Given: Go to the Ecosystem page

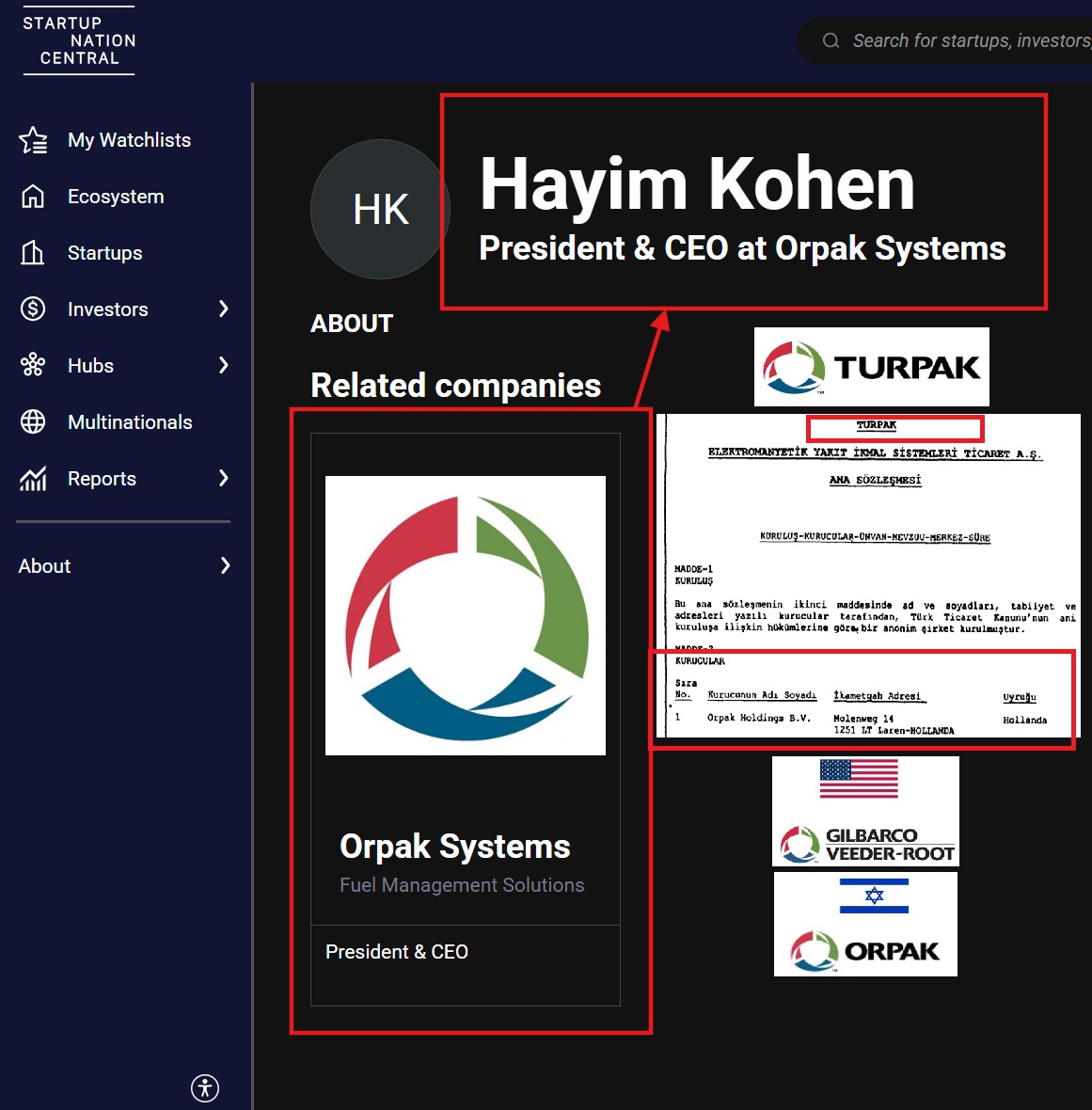Looking at the screenshot, I should point(116,196).
